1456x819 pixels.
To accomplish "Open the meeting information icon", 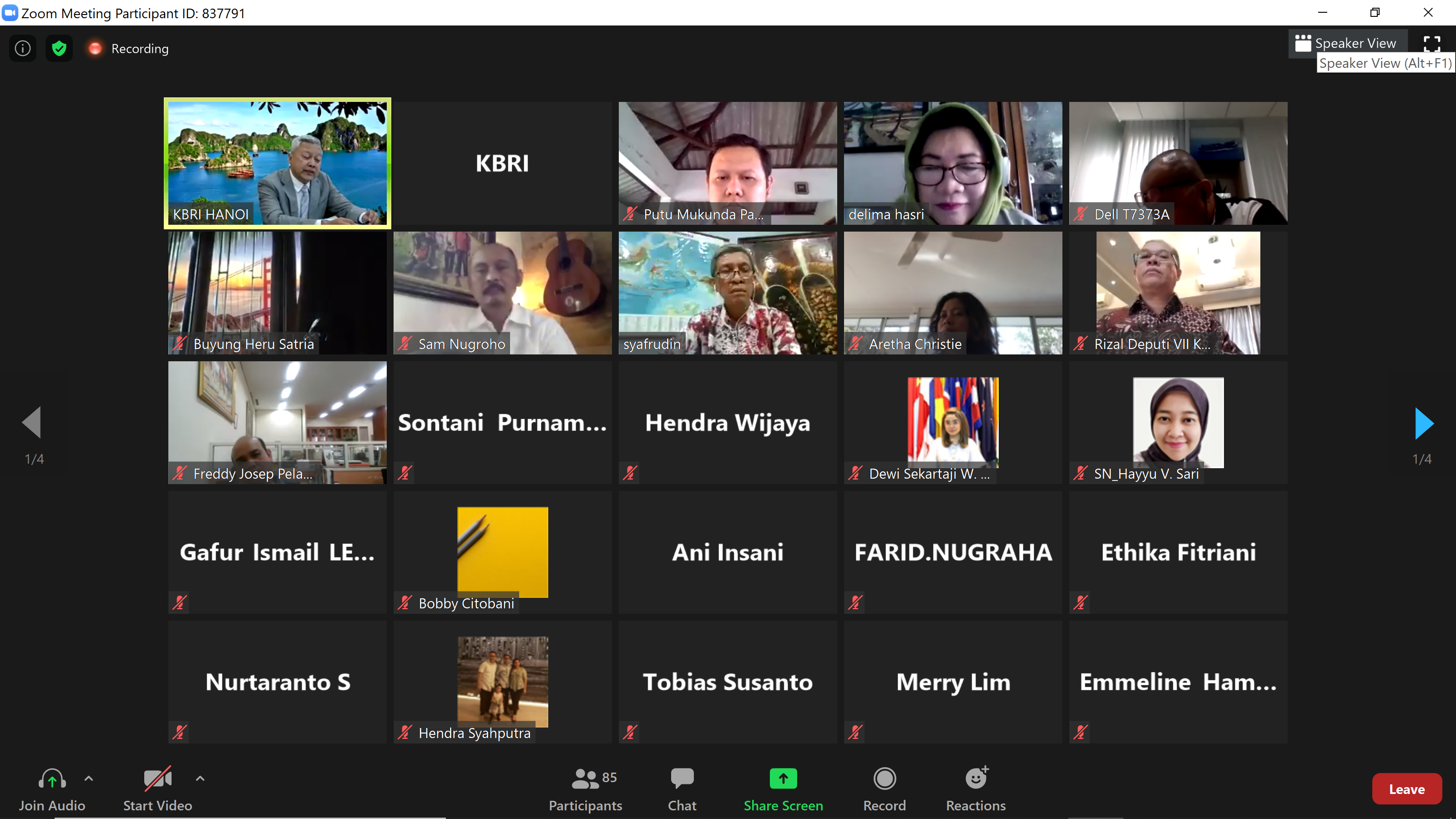I will 23,49.
